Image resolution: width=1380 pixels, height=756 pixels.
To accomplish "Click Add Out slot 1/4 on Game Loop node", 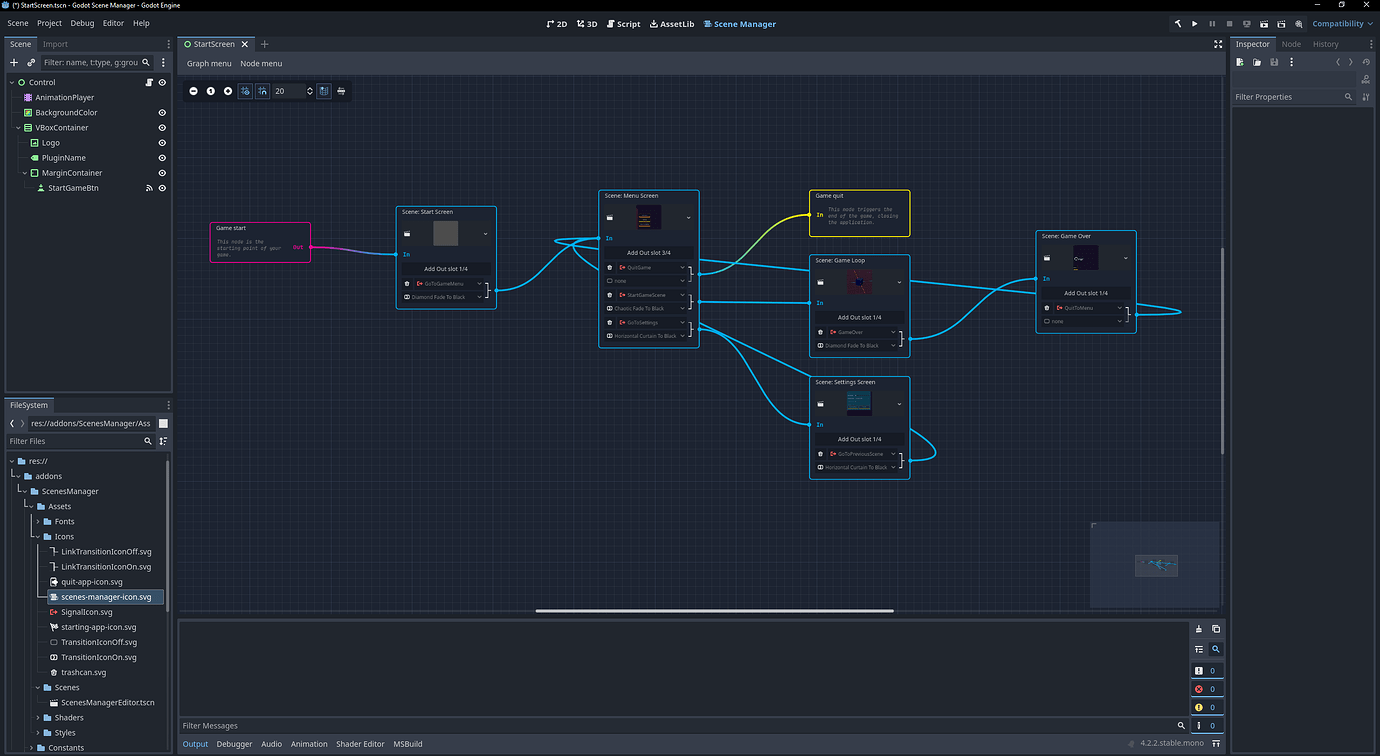I will (858, 317).
